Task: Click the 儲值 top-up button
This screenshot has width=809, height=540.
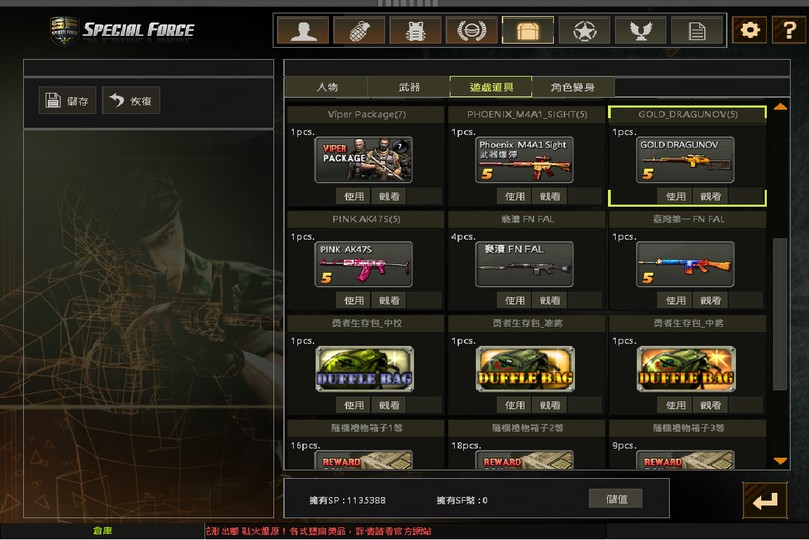Action: pos(616,499)
